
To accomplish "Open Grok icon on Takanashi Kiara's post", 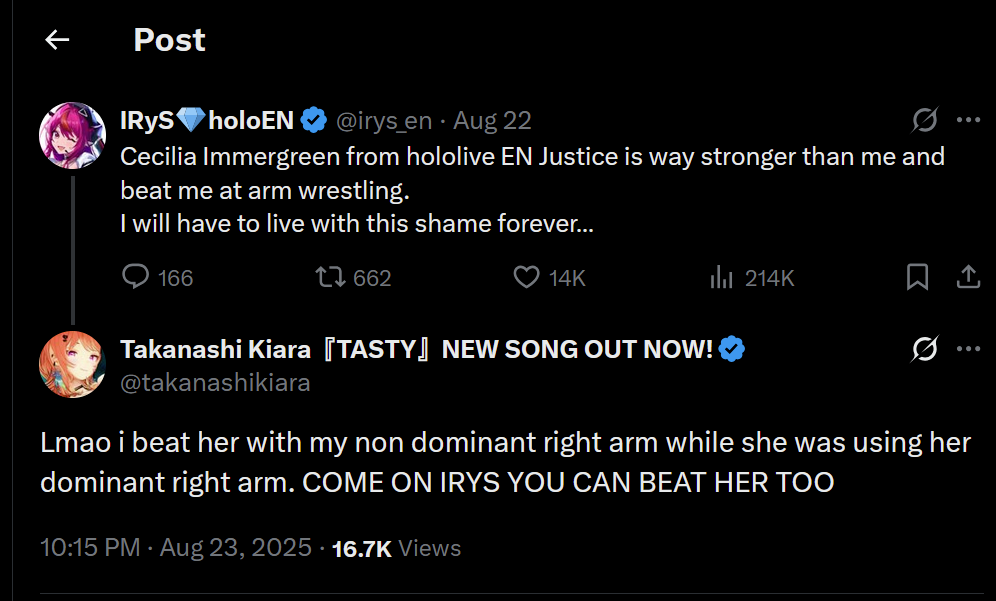I will (x=925, y=349).
